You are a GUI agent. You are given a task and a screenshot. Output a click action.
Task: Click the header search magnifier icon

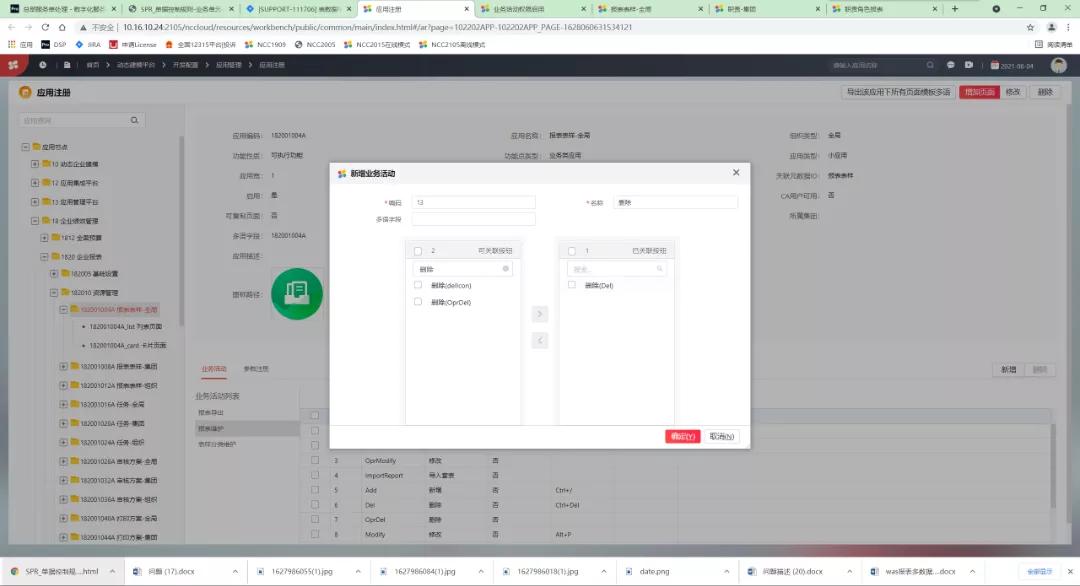click(x=930, y=65)
